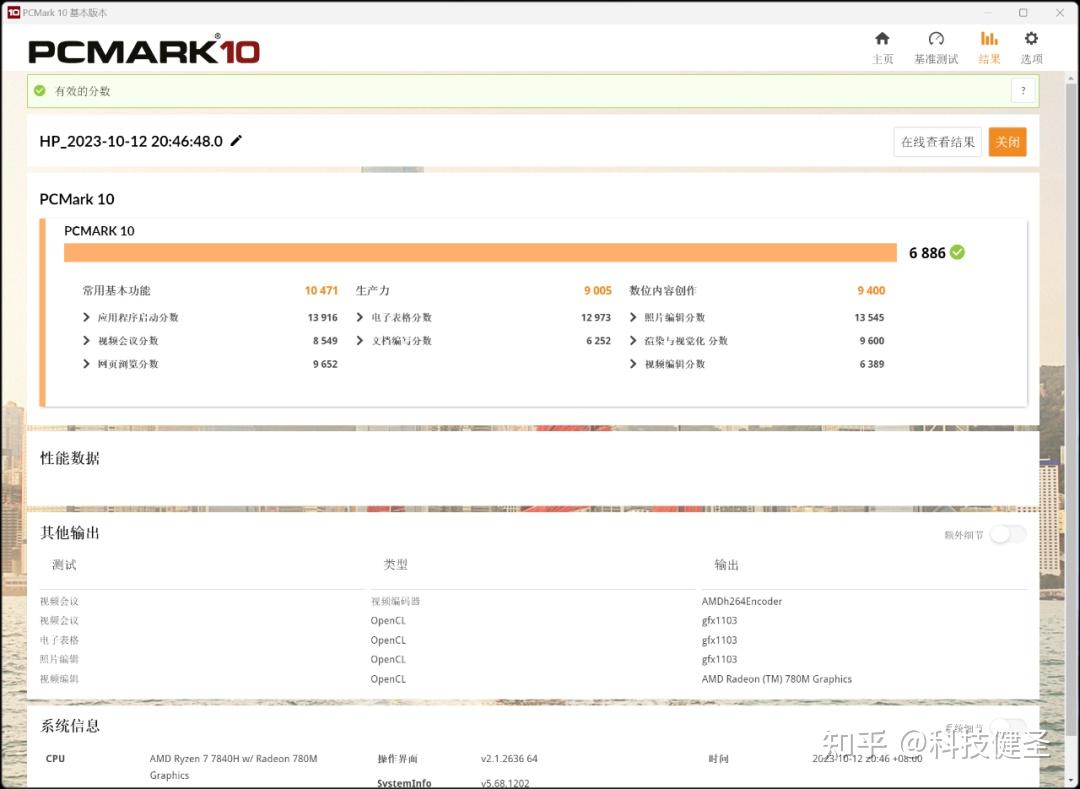The image size is (1080, 789).
Task: Expand 视频编辑分数 row
Action: (633, 364)
